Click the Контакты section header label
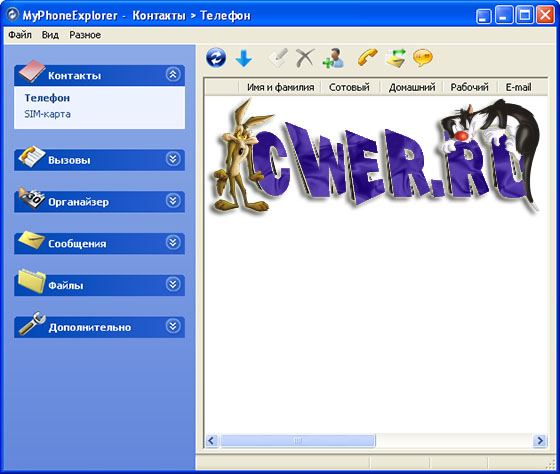The image size is (560, 474). pyautogui.click(x=75, y=76)
